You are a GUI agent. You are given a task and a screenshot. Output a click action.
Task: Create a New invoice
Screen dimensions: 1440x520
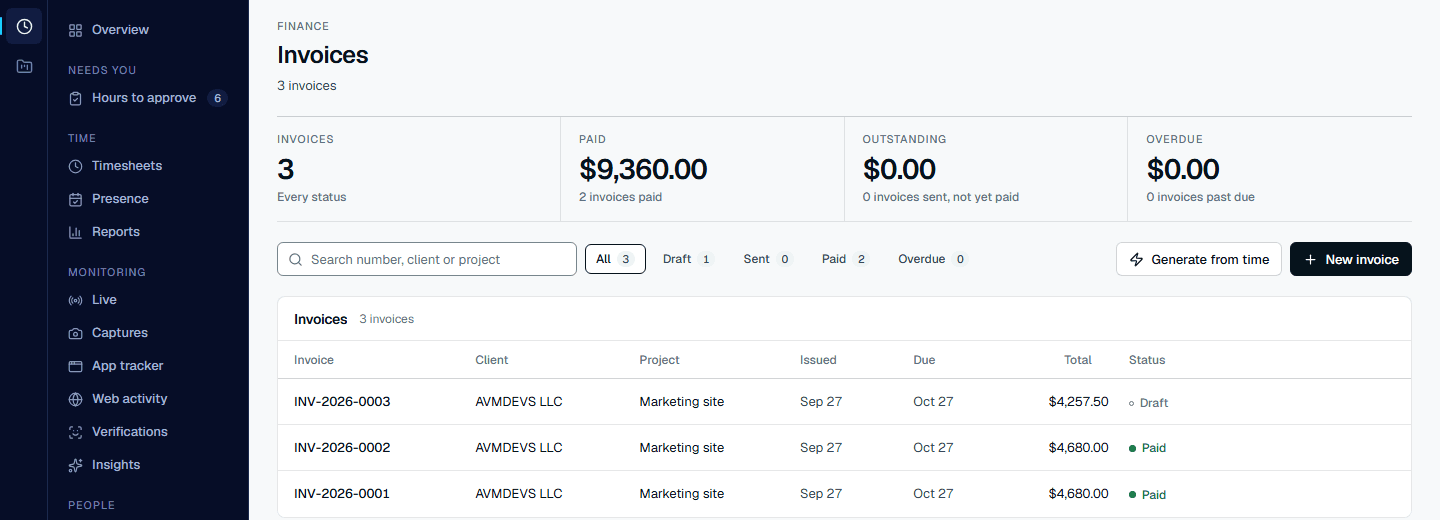pyautogui.click(x=1351, y=259)
